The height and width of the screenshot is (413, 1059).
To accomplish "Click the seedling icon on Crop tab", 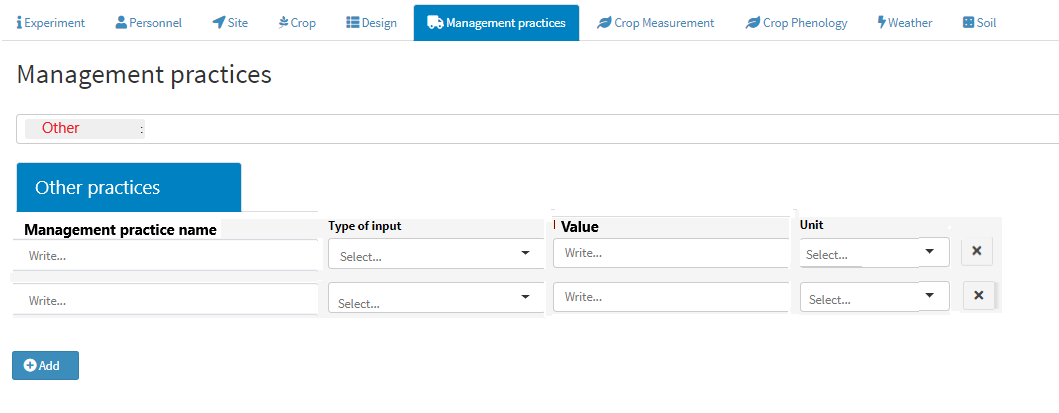I will point(283,22).
